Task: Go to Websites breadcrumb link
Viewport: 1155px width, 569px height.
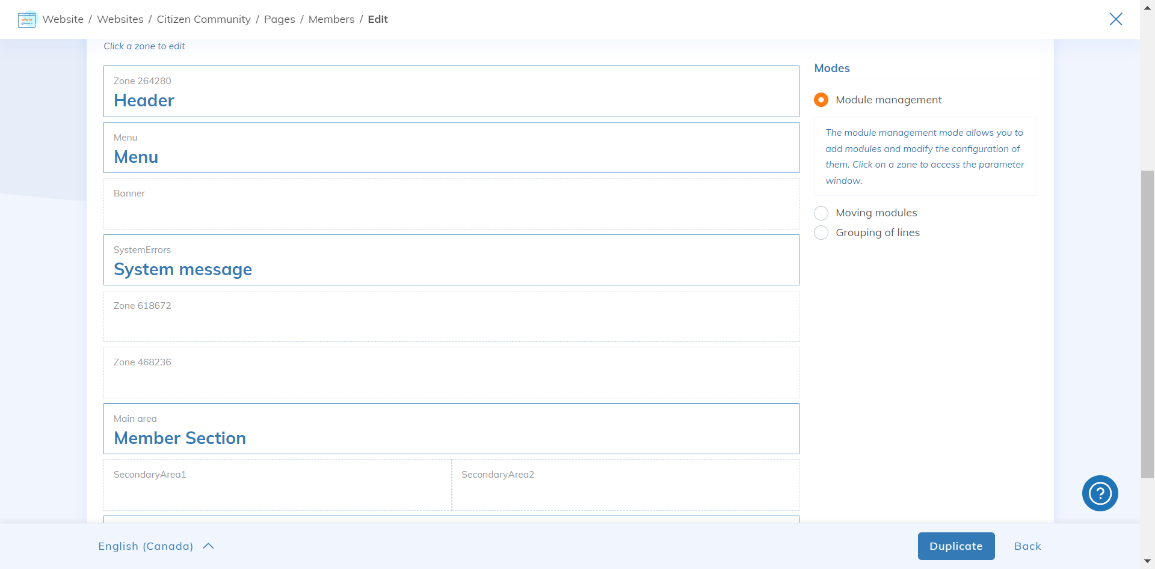Action: click(120, 20)
